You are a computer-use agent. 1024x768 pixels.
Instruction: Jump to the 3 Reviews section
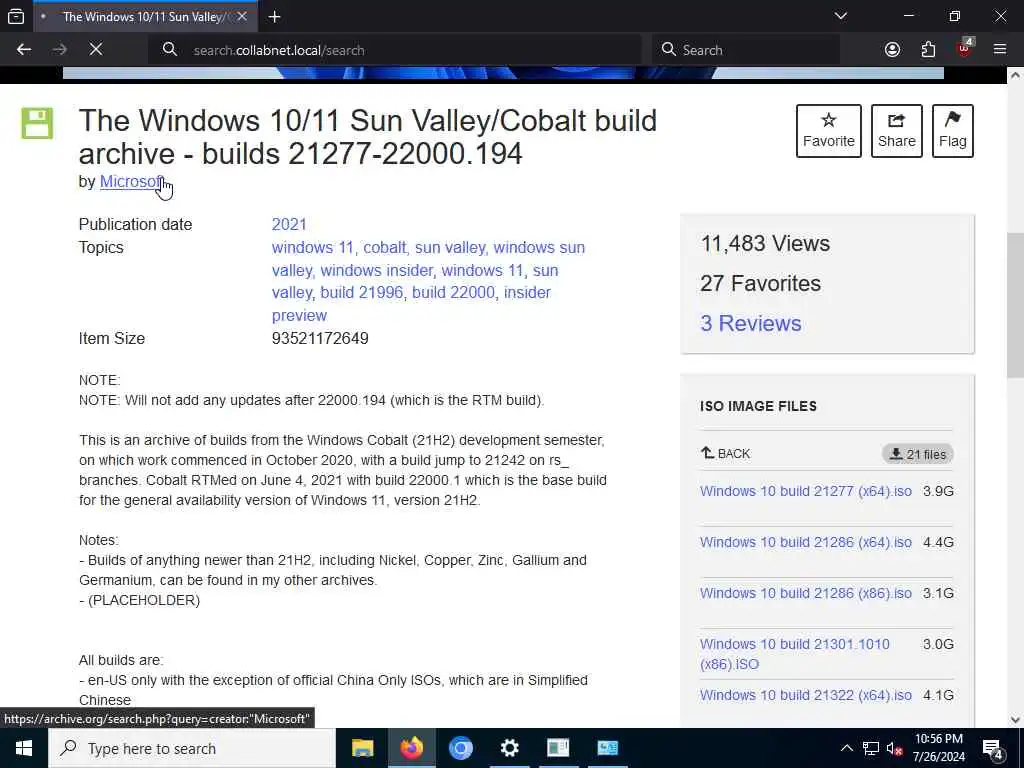pos(750,323)
